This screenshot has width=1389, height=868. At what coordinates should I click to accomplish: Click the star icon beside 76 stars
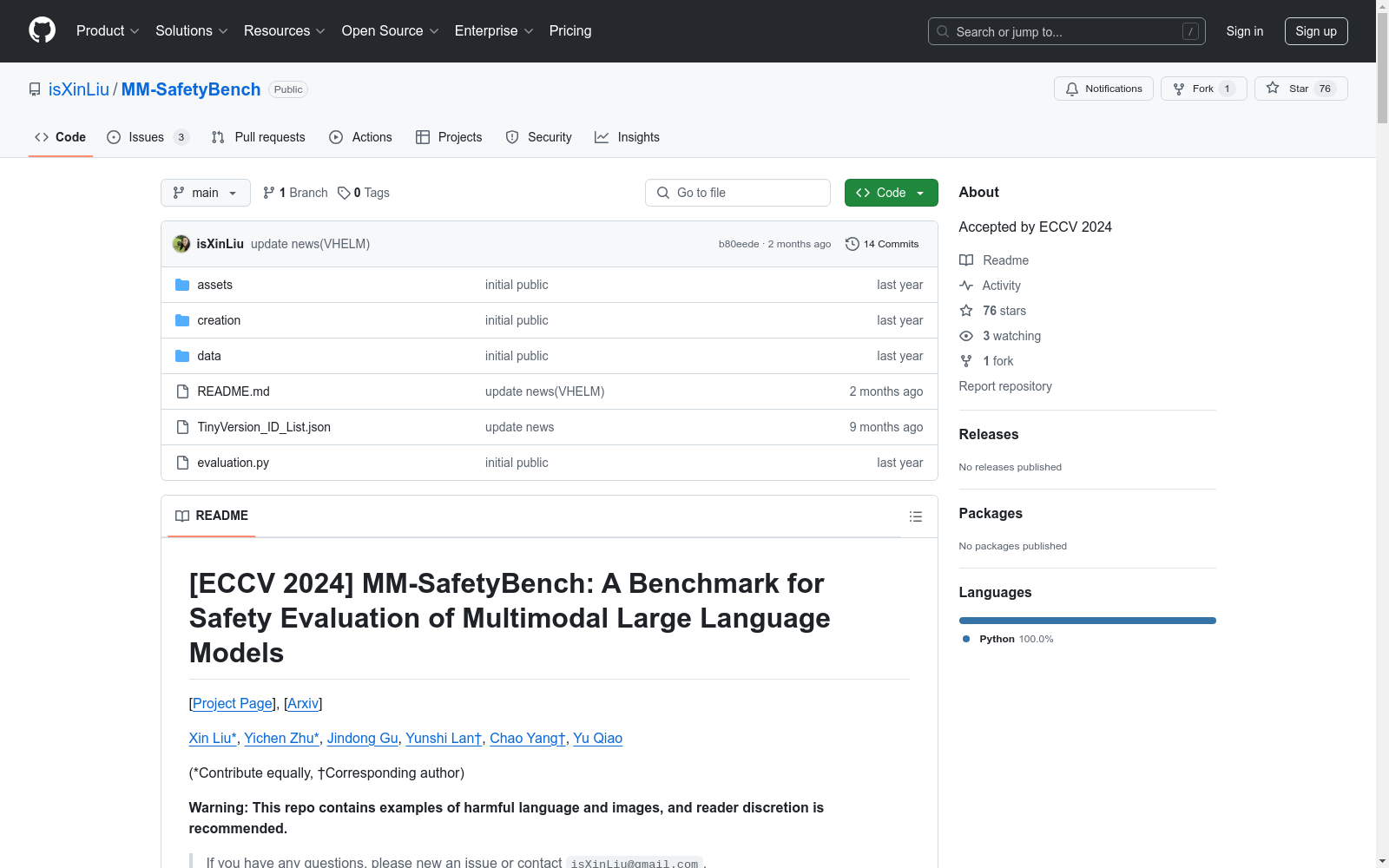966,311
